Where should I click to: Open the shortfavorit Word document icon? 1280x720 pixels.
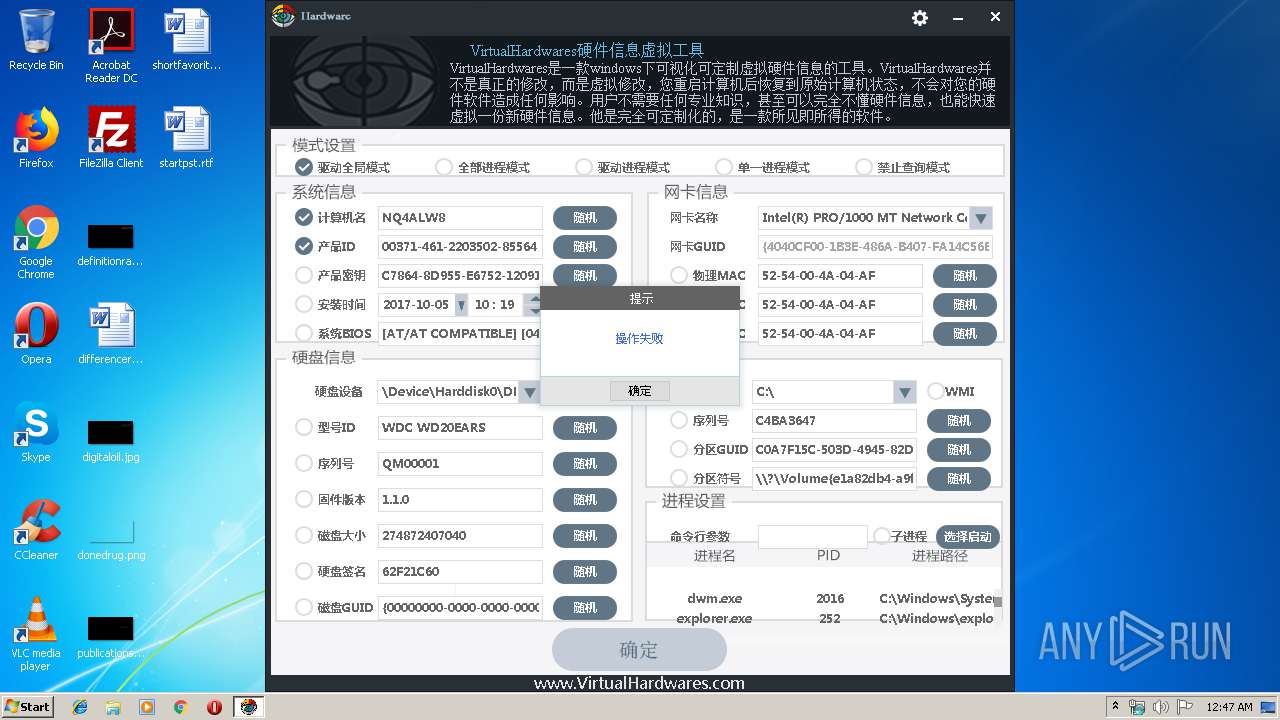pos(187,39)
